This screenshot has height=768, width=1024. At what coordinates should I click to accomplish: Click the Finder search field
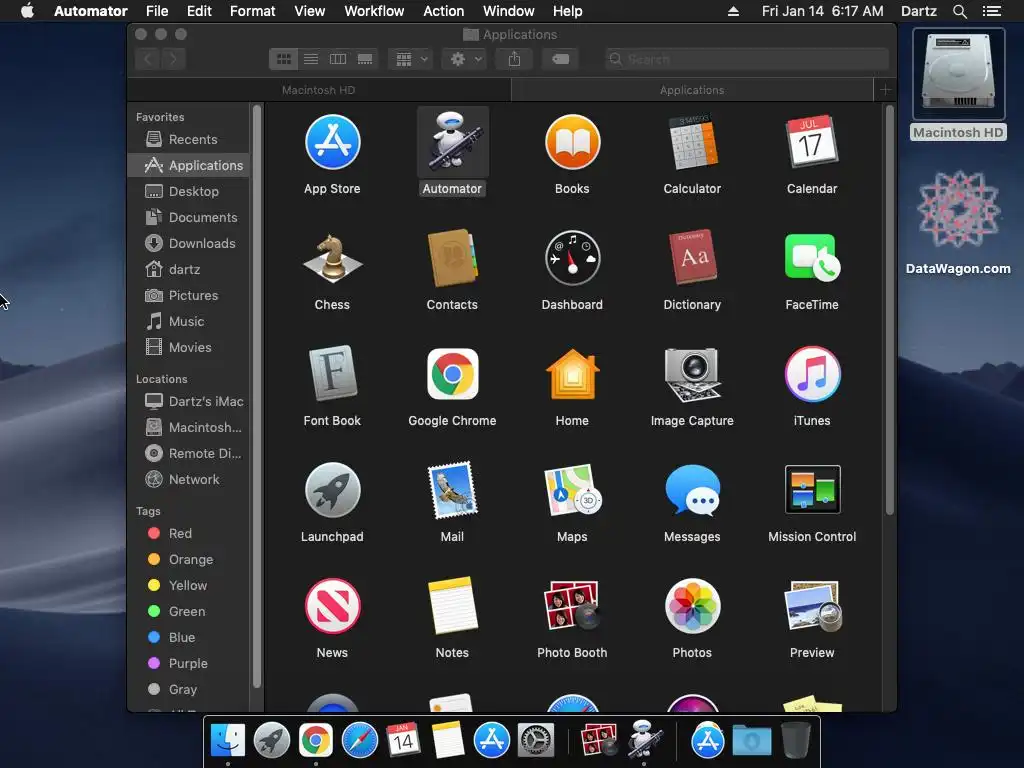pos(747,59)
